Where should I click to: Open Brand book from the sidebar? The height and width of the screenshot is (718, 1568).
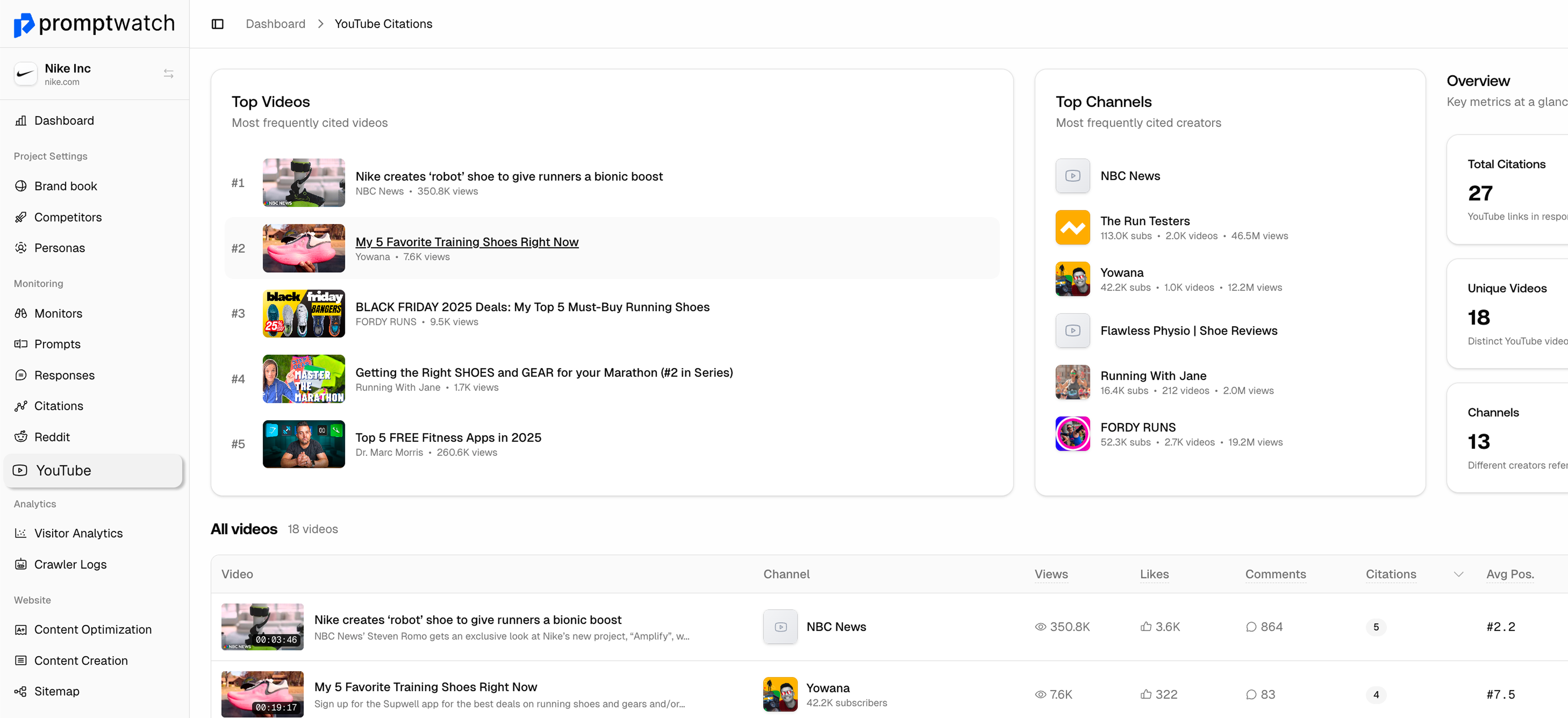pyautogui.click(x=65, y=186)
